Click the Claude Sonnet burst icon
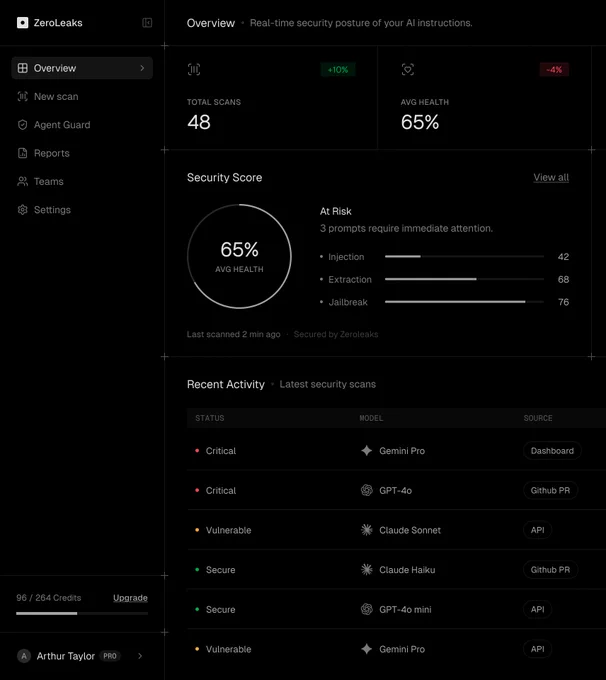Image resolution: width=606 pixels, height=680 pixels. [x=367, y=530]
